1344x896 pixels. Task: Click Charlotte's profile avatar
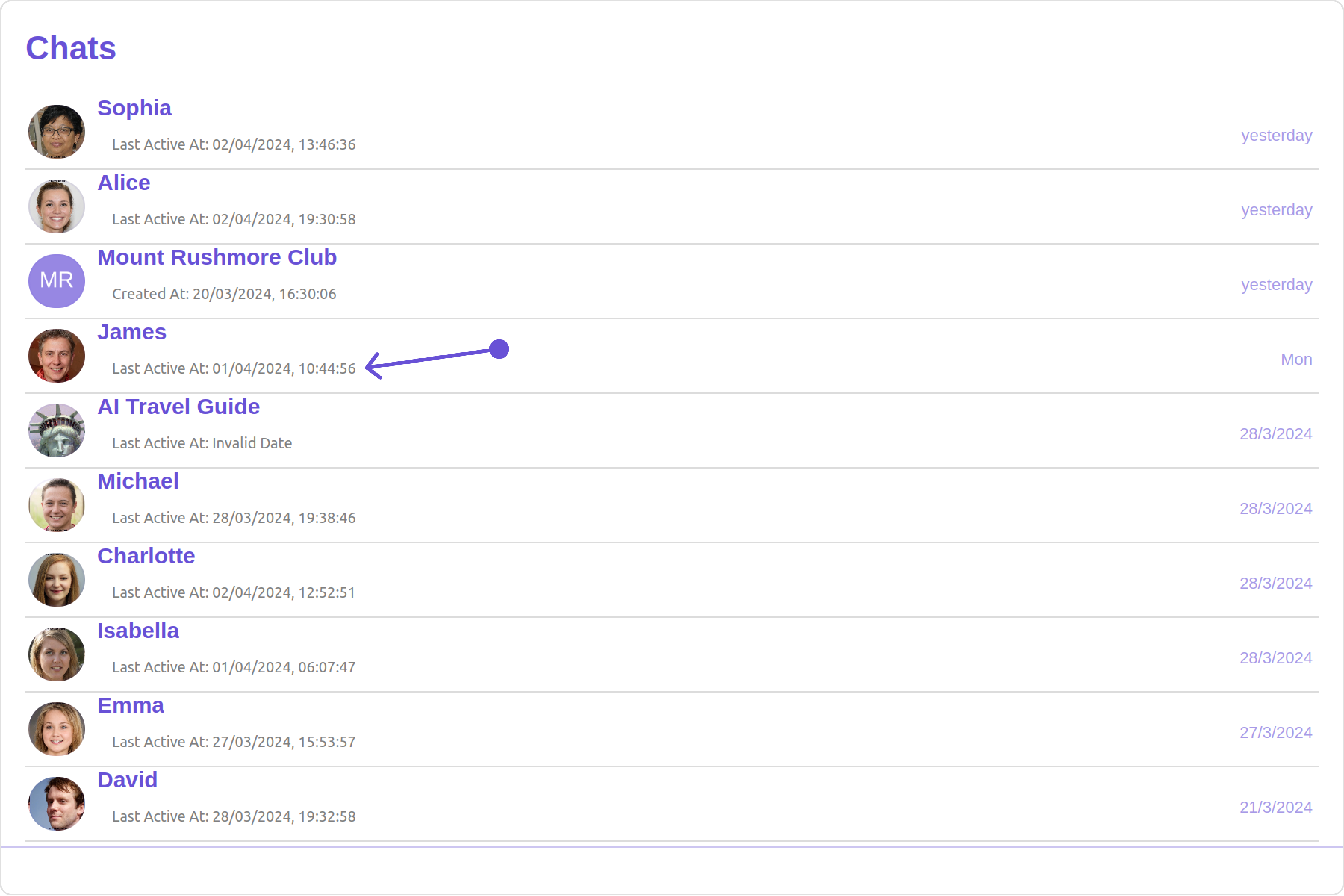[57, 579]
